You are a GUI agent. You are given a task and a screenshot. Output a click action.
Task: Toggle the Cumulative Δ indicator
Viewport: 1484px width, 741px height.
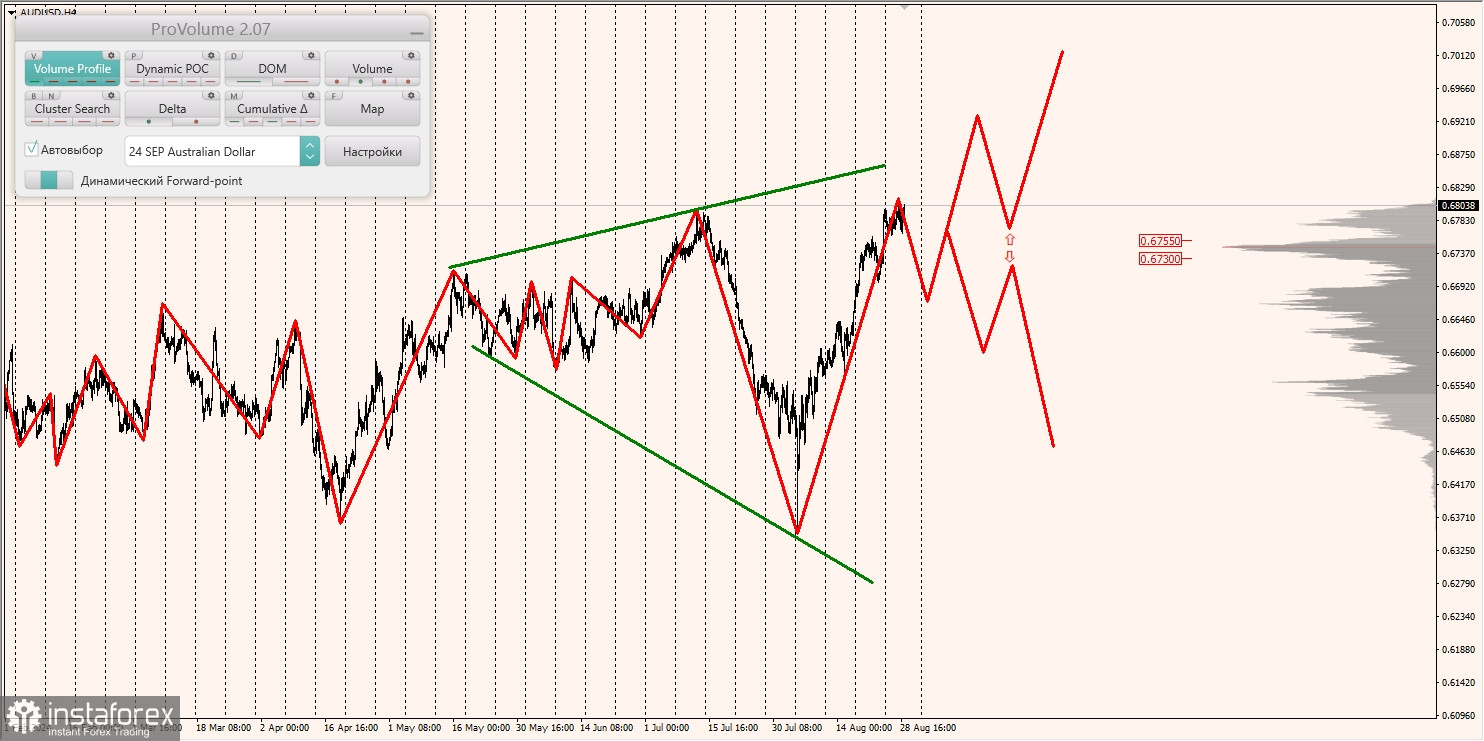click(x=272, y=108)
